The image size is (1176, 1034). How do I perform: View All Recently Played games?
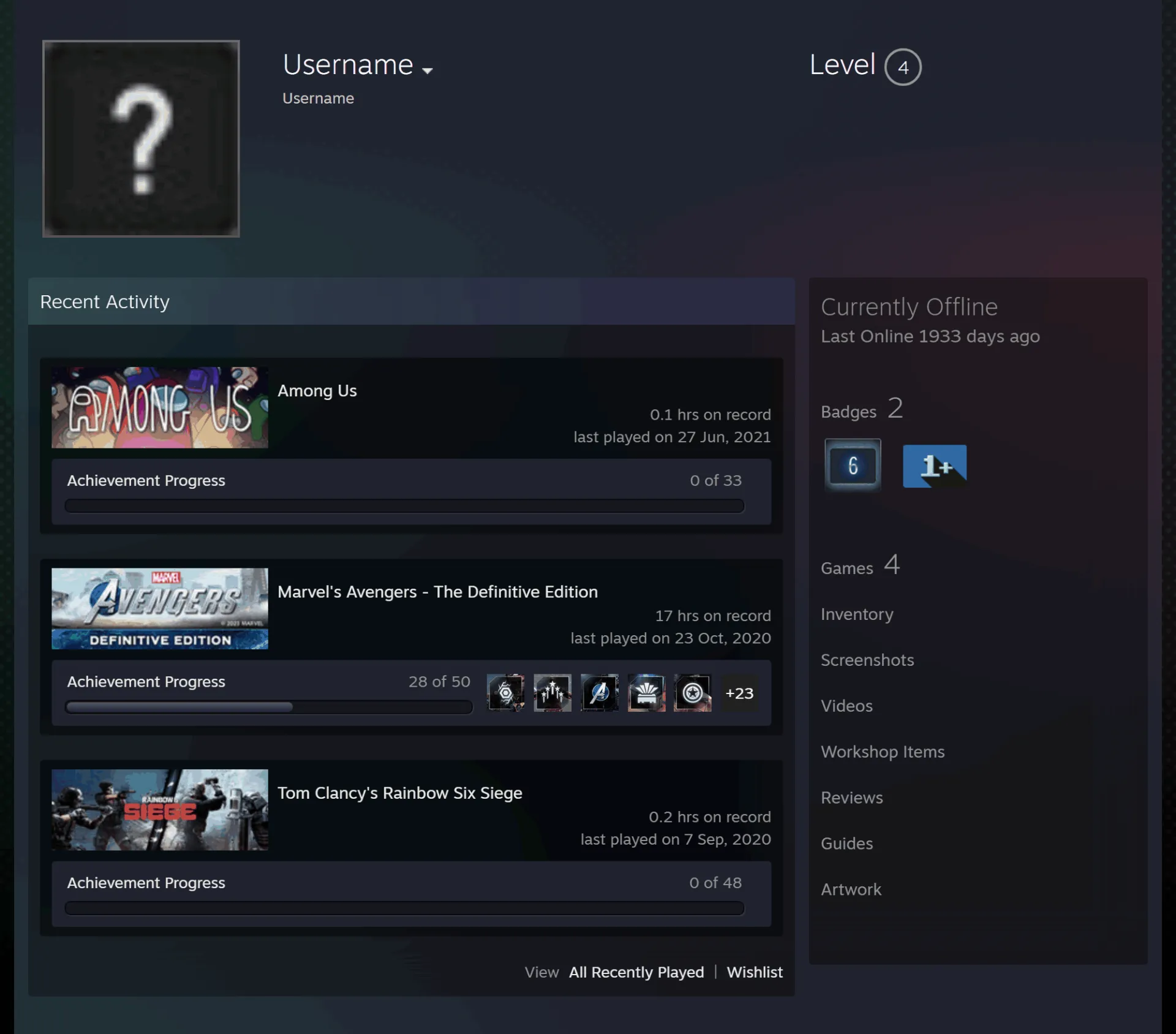pos(636,972)
